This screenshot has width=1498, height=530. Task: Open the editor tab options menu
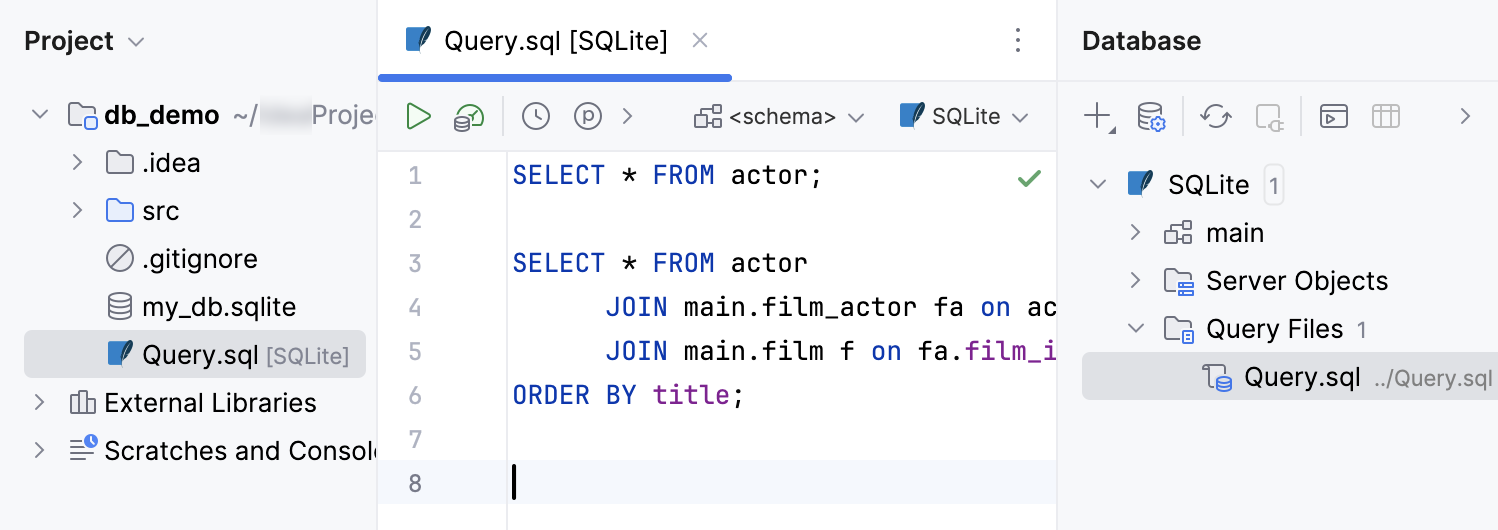(1018, 41)
